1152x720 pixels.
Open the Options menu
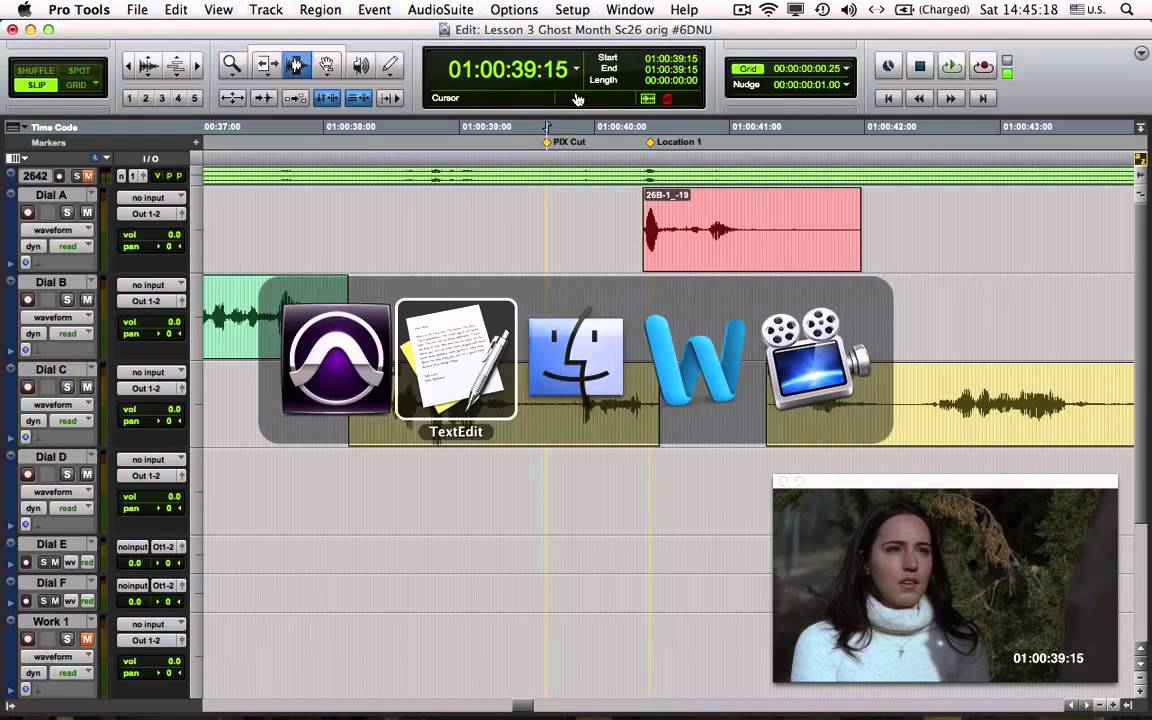[x=514, y=10]
